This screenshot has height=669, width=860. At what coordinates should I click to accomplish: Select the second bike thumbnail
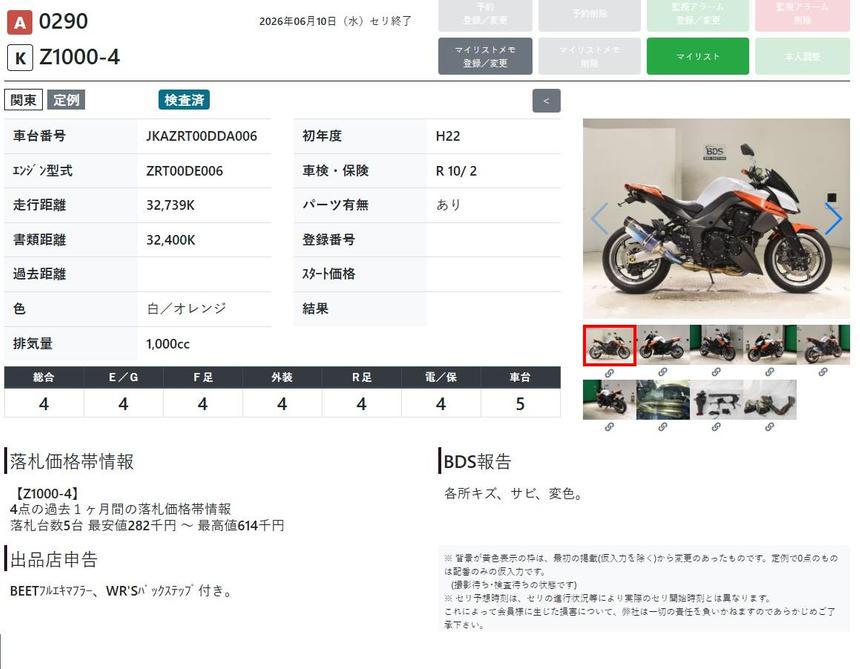point(663,344)
